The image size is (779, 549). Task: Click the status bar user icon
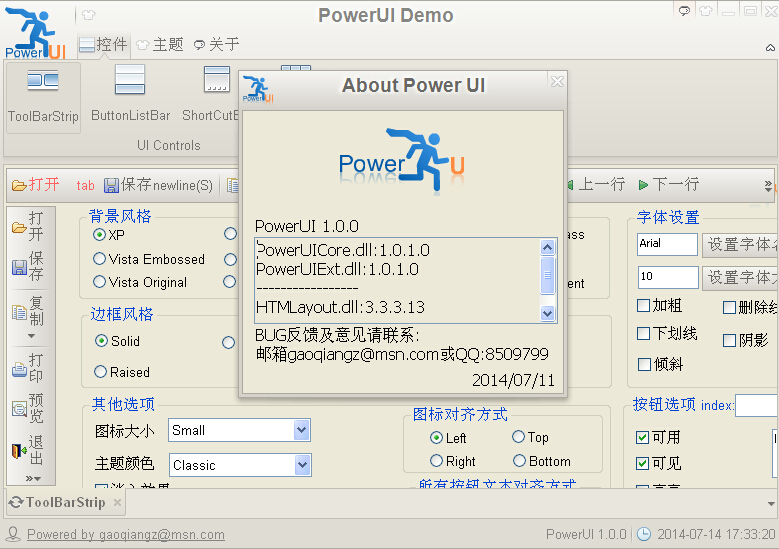pyautogui.click(x=13, y=534)
